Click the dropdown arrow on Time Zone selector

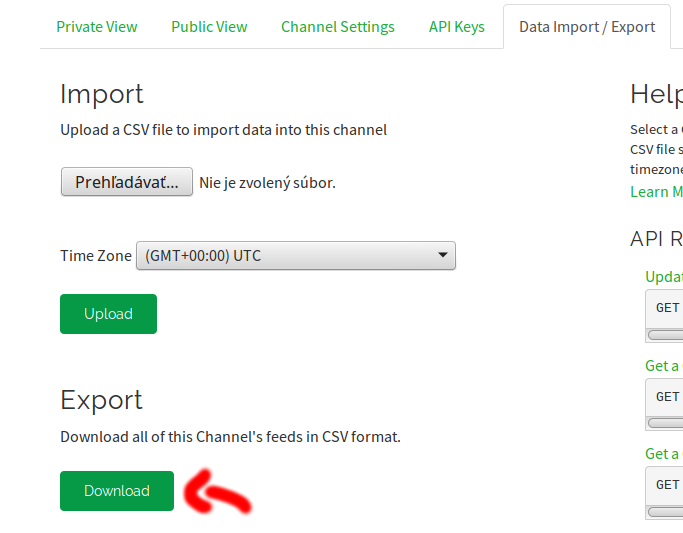(x=443, y=255)
